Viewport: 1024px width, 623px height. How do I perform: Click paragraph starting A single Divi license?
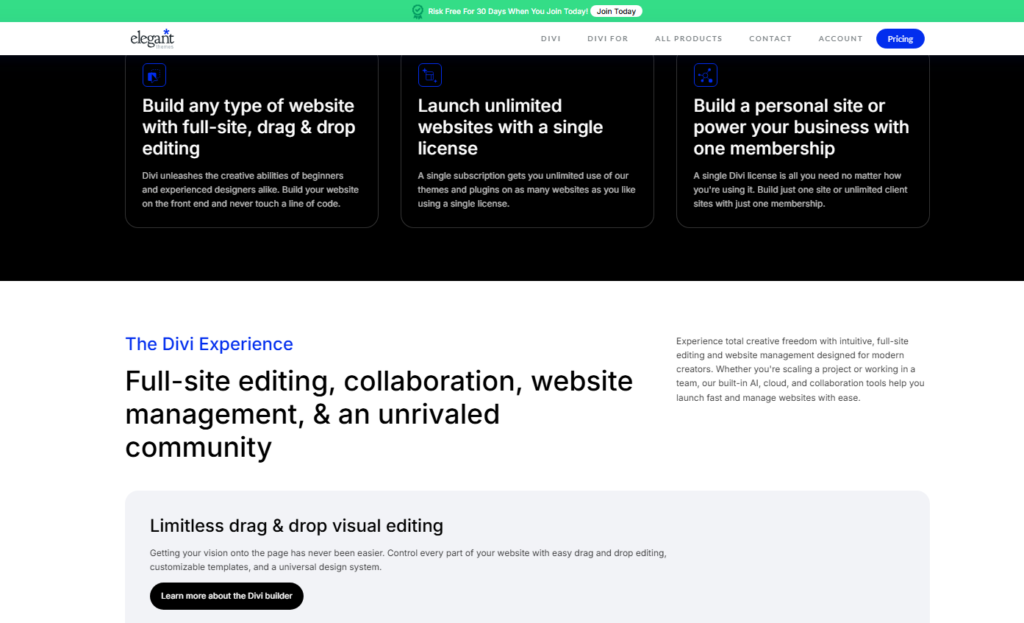pyautogui.click(x=801, y=189)
